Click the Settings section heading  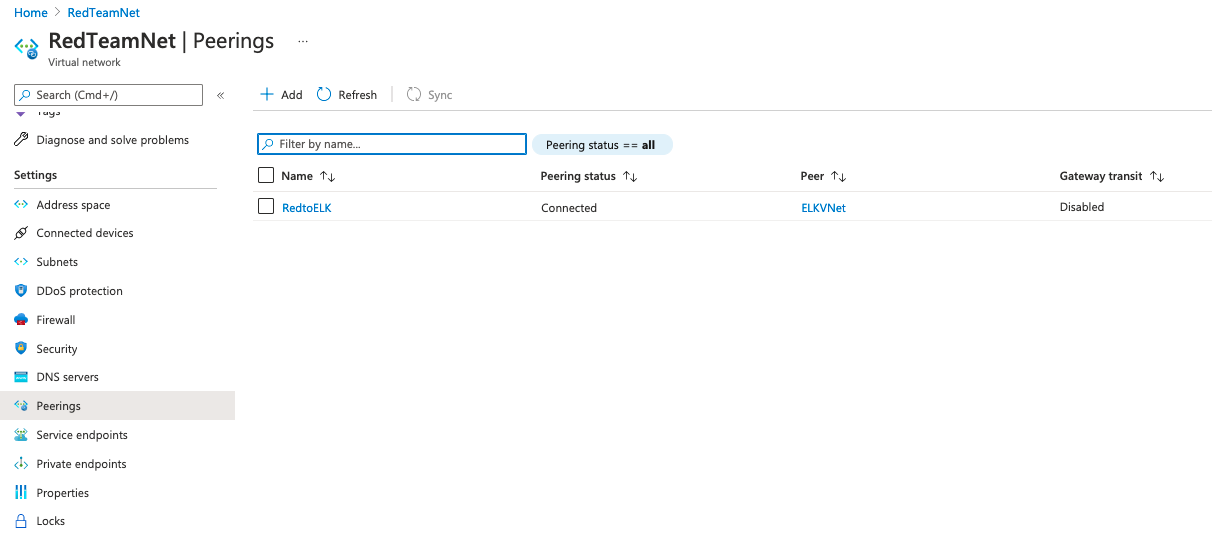(36, 175)
